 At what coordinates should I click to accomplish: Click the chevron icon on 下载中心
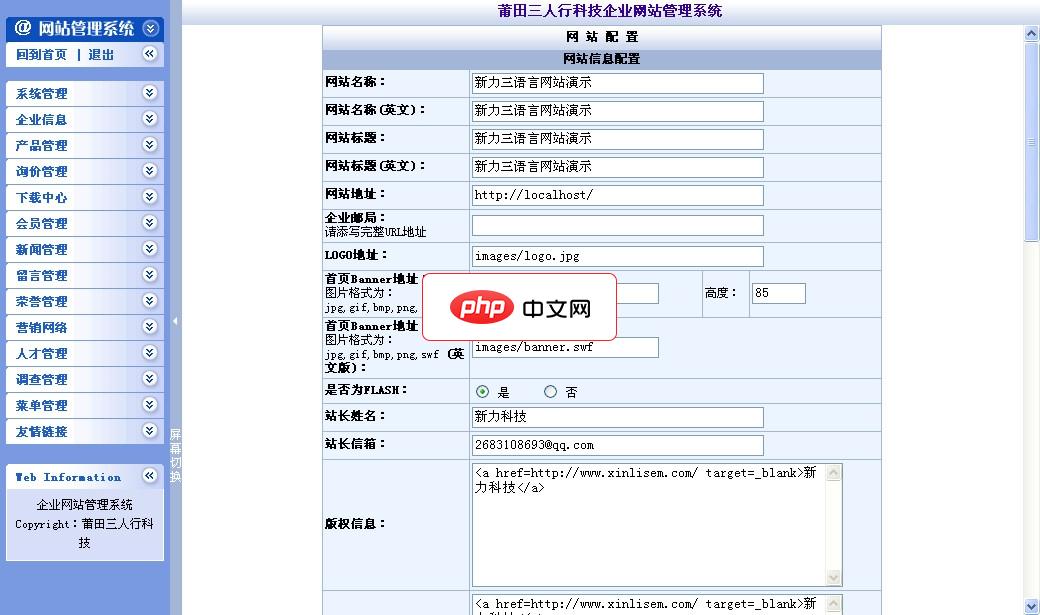click(149, 197)
